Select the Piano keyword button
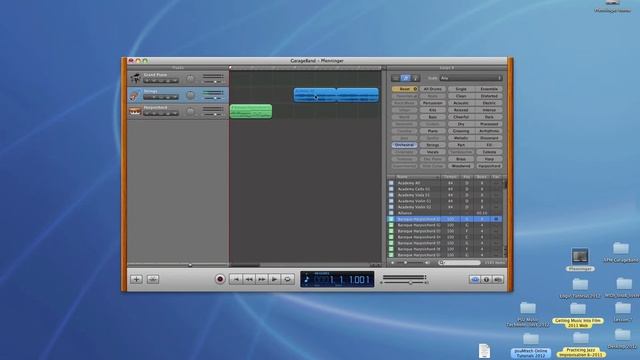The image size is (640, 360). click(x=433, y=131)
